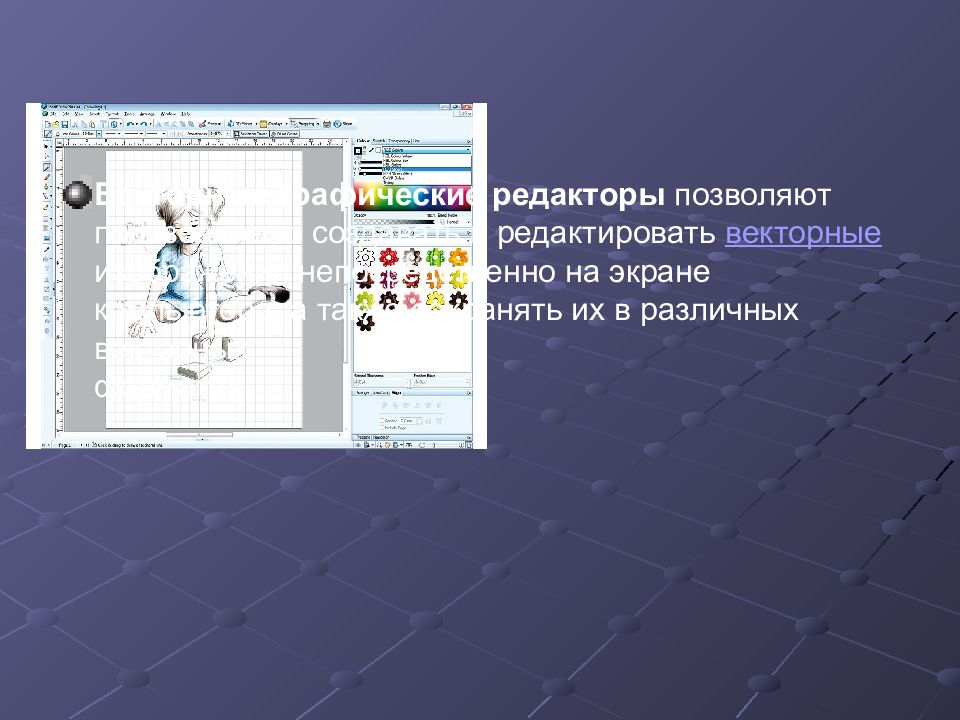
Task: Click the Paste clipboard toolbar icon
Action: coord(92,124)
